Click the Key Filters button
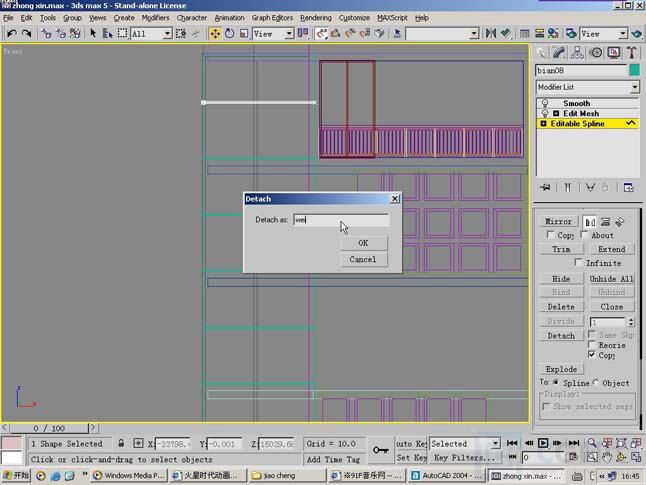 (x=465, y=457)
